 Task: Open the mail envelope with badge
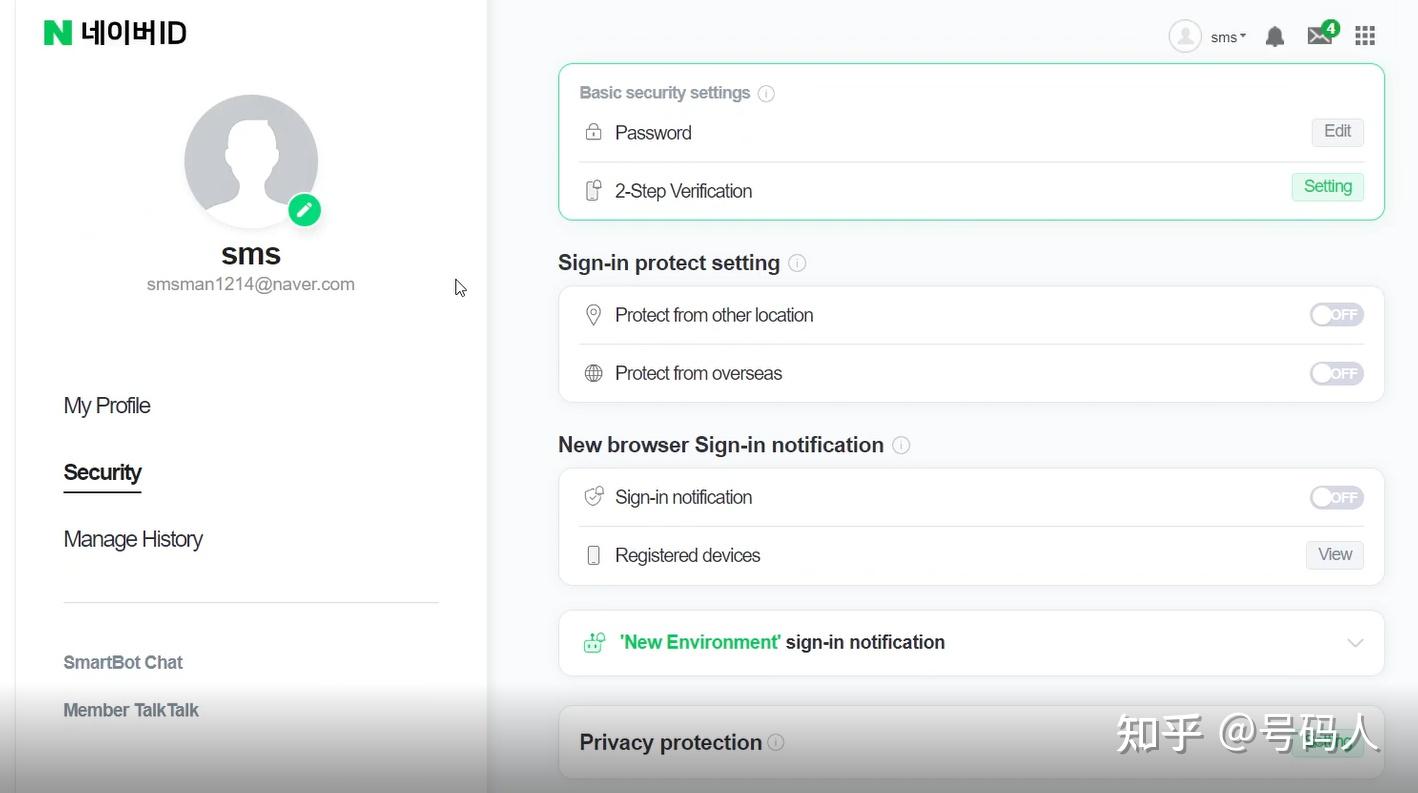(x=1320, y=36)
